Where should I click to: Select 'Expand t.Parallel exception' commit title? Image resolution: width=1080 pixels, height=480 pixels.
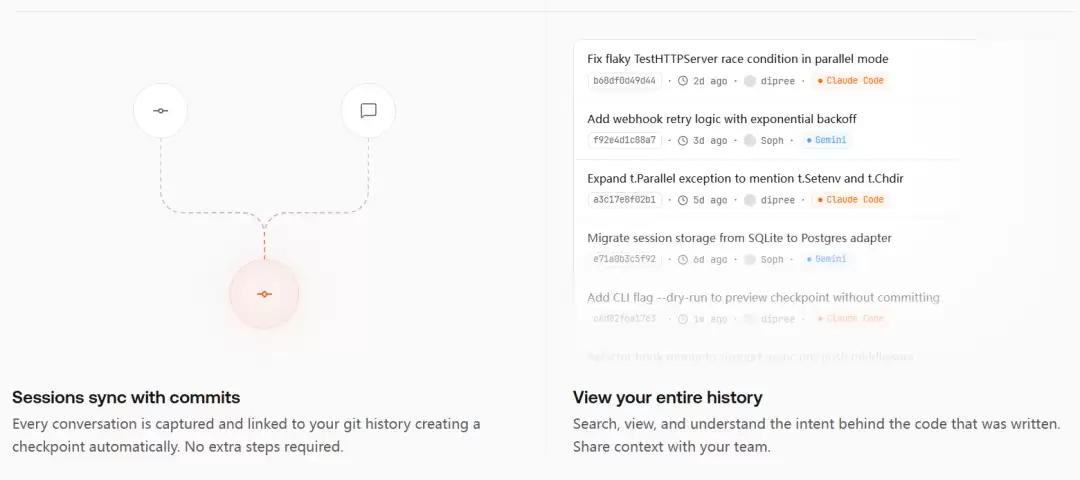tap(745, 178)
